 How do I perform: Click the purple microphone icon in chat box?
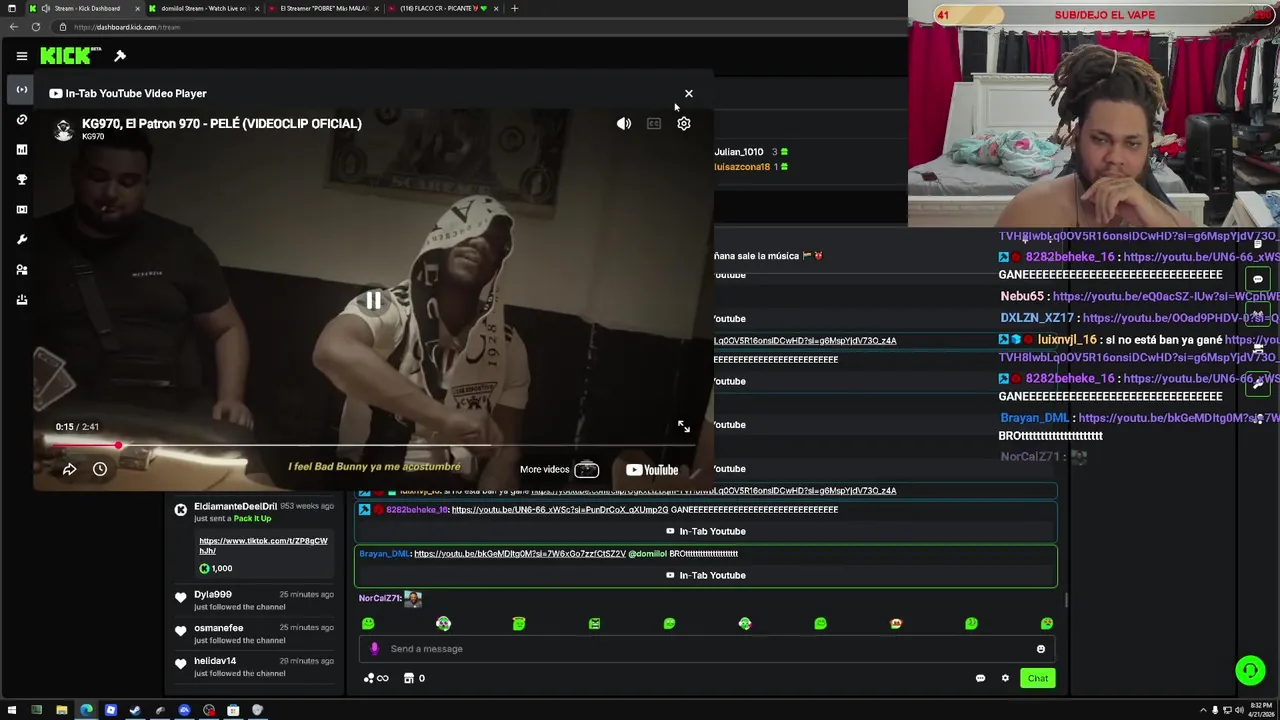coord(374,649)
